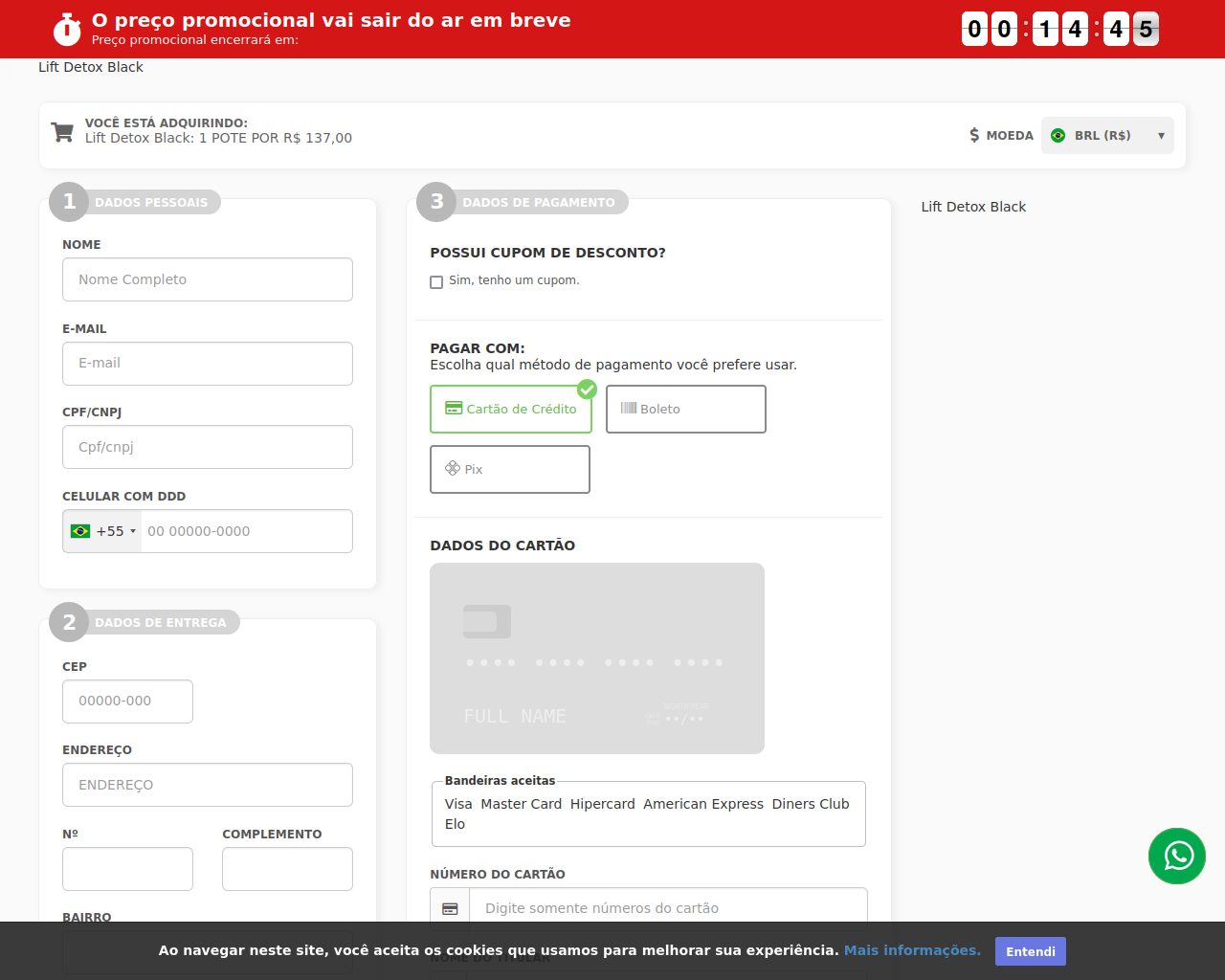
Task: Click the Complemento input field
Action: coord(287,869)
